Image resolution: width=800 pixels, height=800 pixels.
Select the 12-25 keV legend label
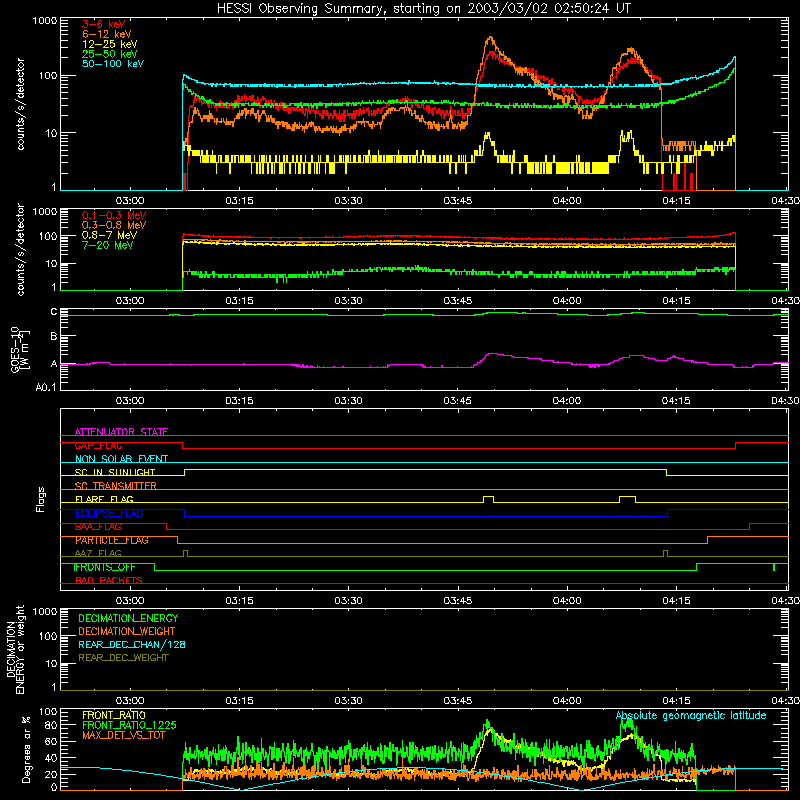[109, 44]
